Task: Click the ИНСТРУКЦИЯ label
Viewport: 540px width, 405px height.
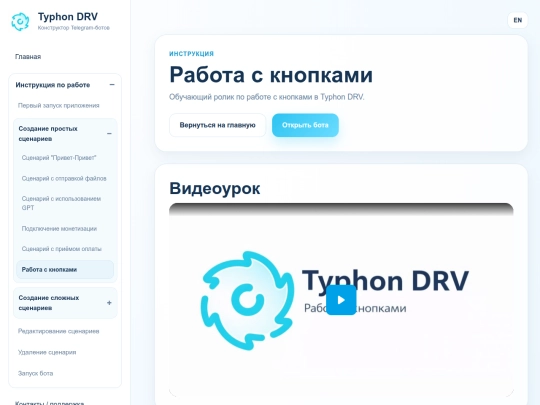Action: pos(191,54)
